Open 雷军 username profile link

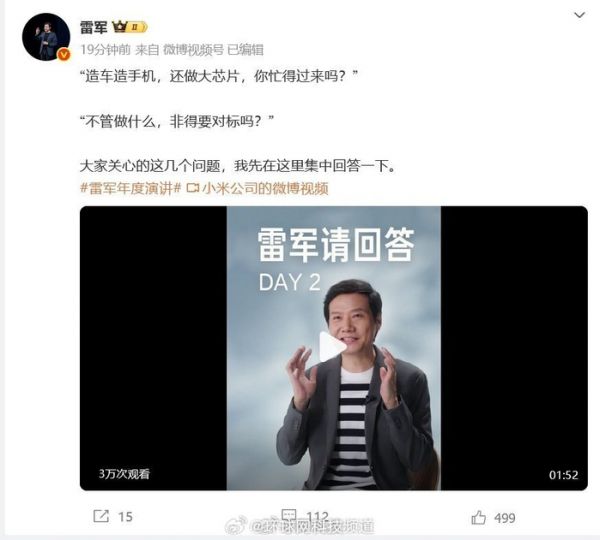[93, 27]
